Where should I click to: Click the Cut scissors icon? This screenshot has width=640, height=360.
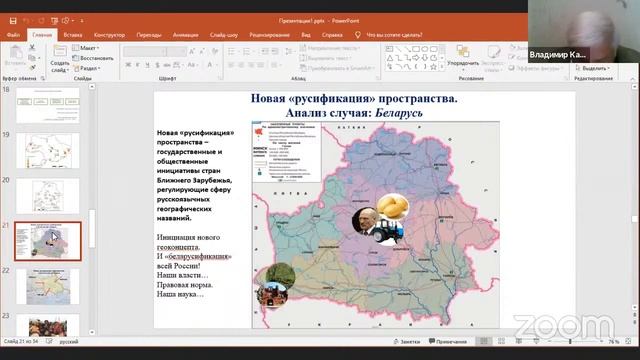(32, 48)
